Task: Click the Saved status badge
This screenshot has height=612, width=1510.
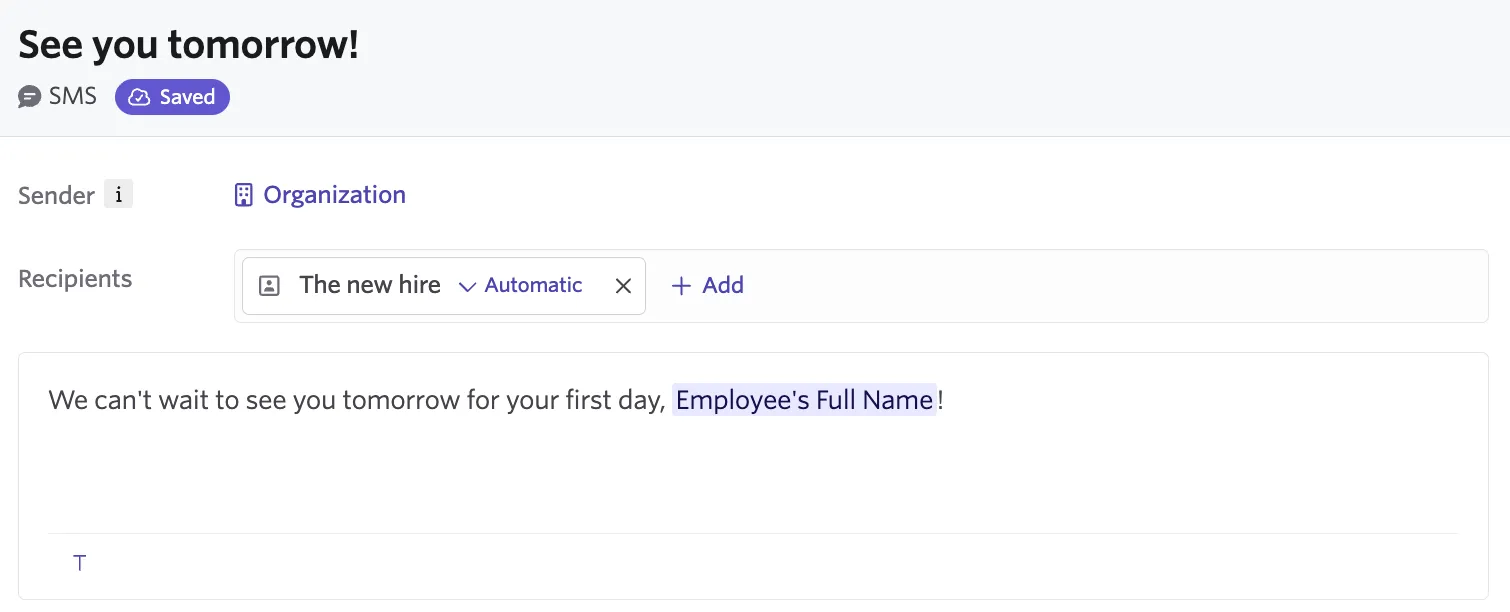Action: click(172, 97)
